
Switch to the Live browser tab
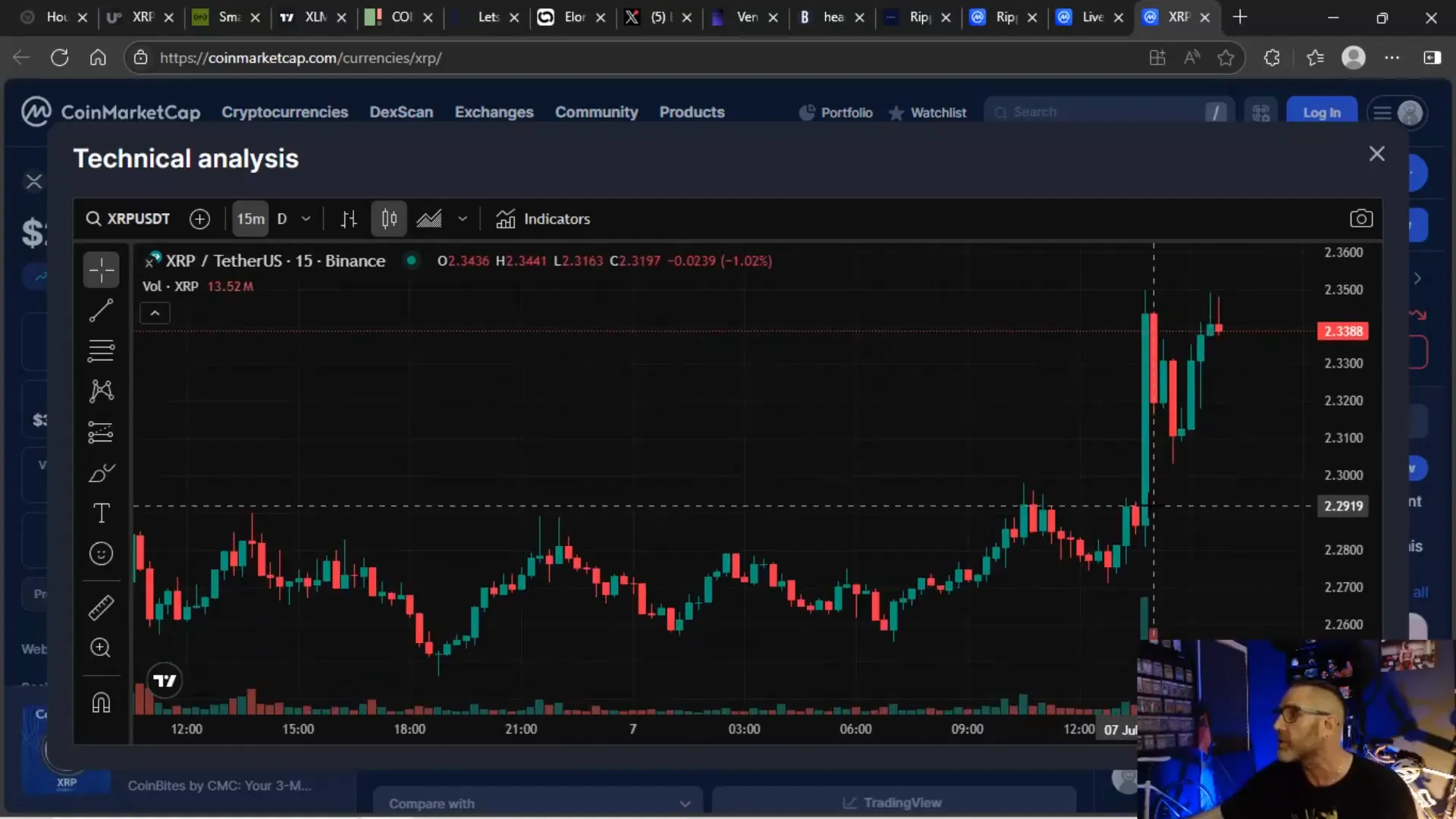click(1091, 17)
